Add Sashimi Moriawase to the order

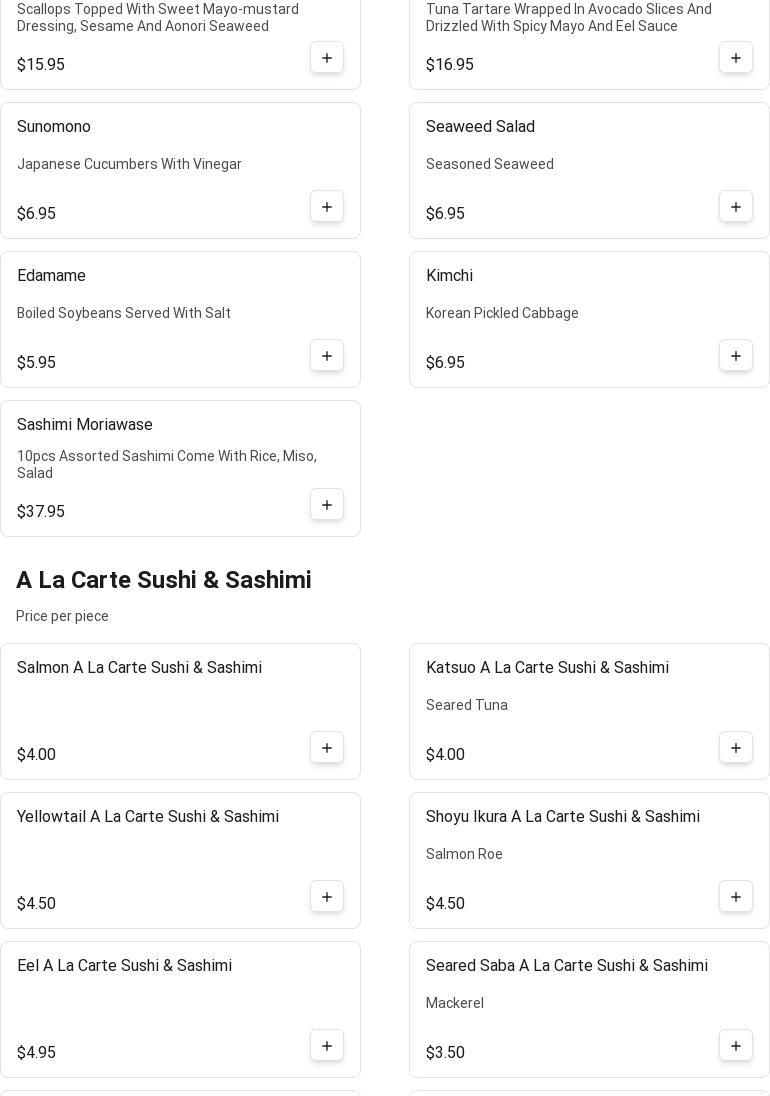(327, 505)
